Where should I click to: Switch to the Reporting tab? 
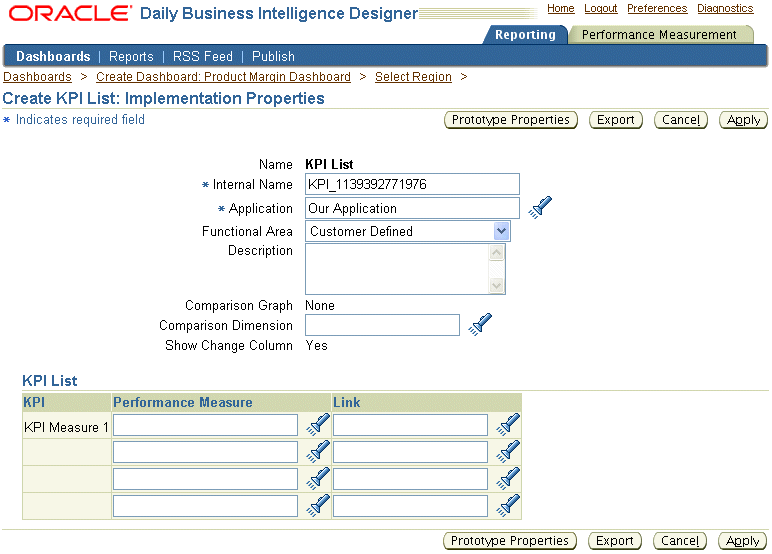click(x=525, y=34)
